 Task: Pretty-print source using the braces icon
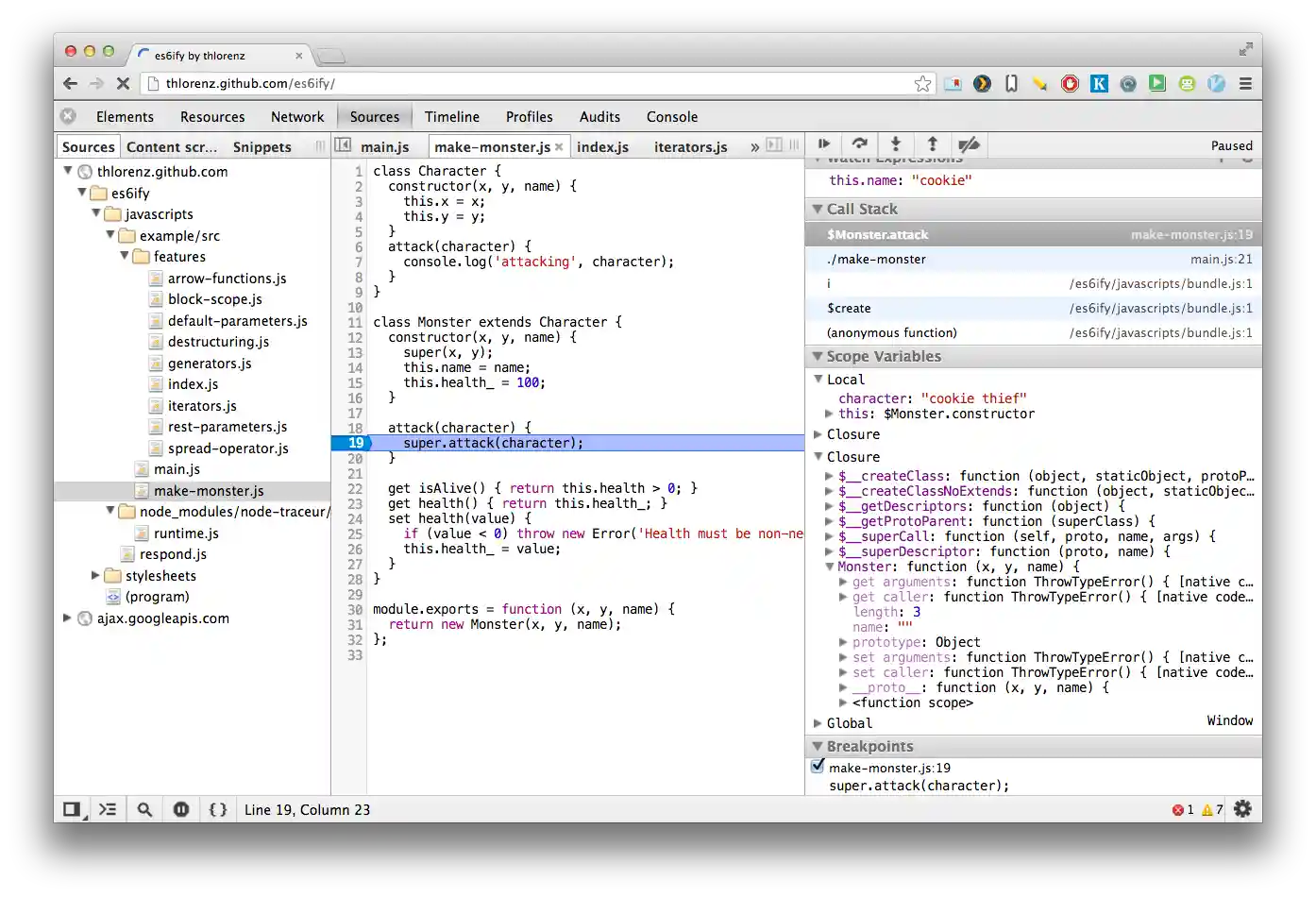218,809
